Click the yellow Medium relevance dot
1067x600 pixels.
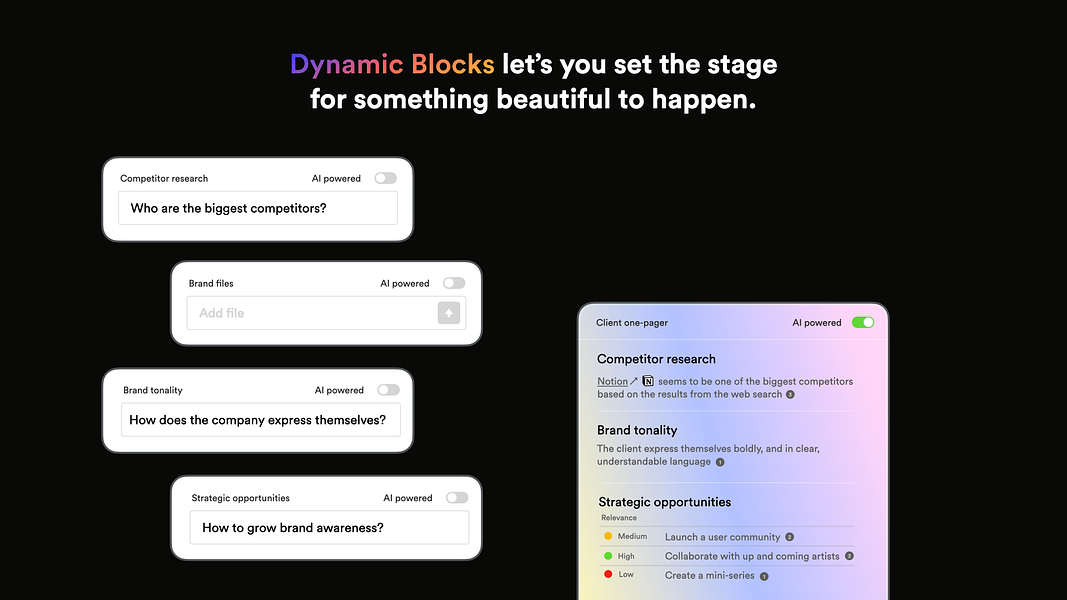coord(608,536)
